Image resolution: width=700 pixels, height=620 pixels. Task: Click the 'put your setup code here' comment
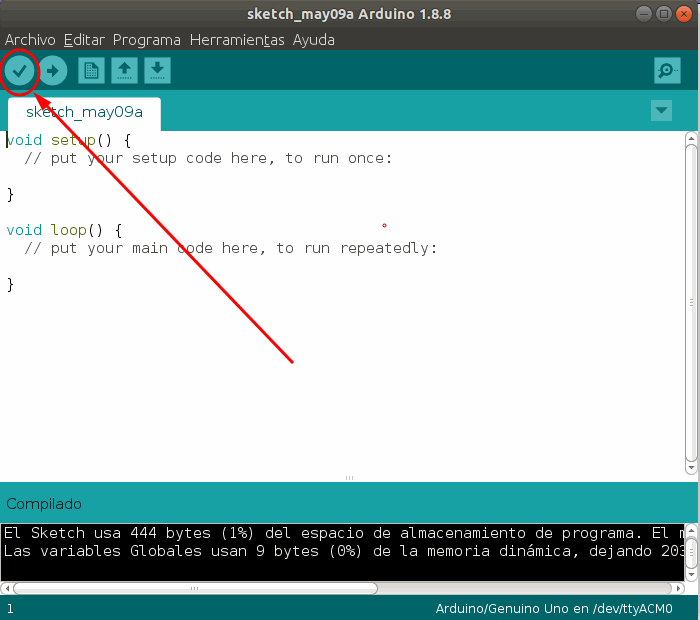[208, 158]
